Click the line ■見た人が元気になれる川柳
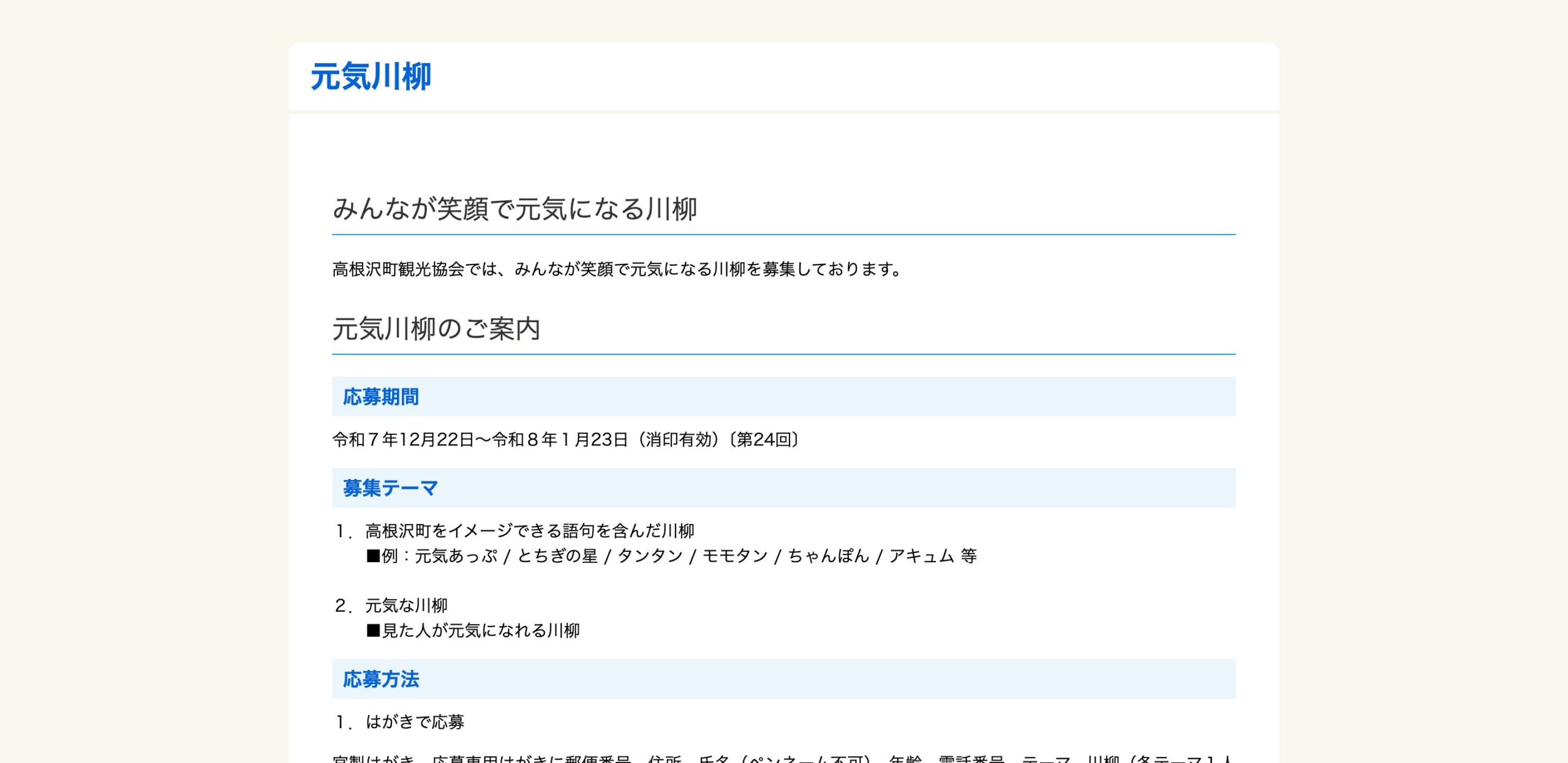Viewport: 1568px width, 763px height. click(472, 631)
